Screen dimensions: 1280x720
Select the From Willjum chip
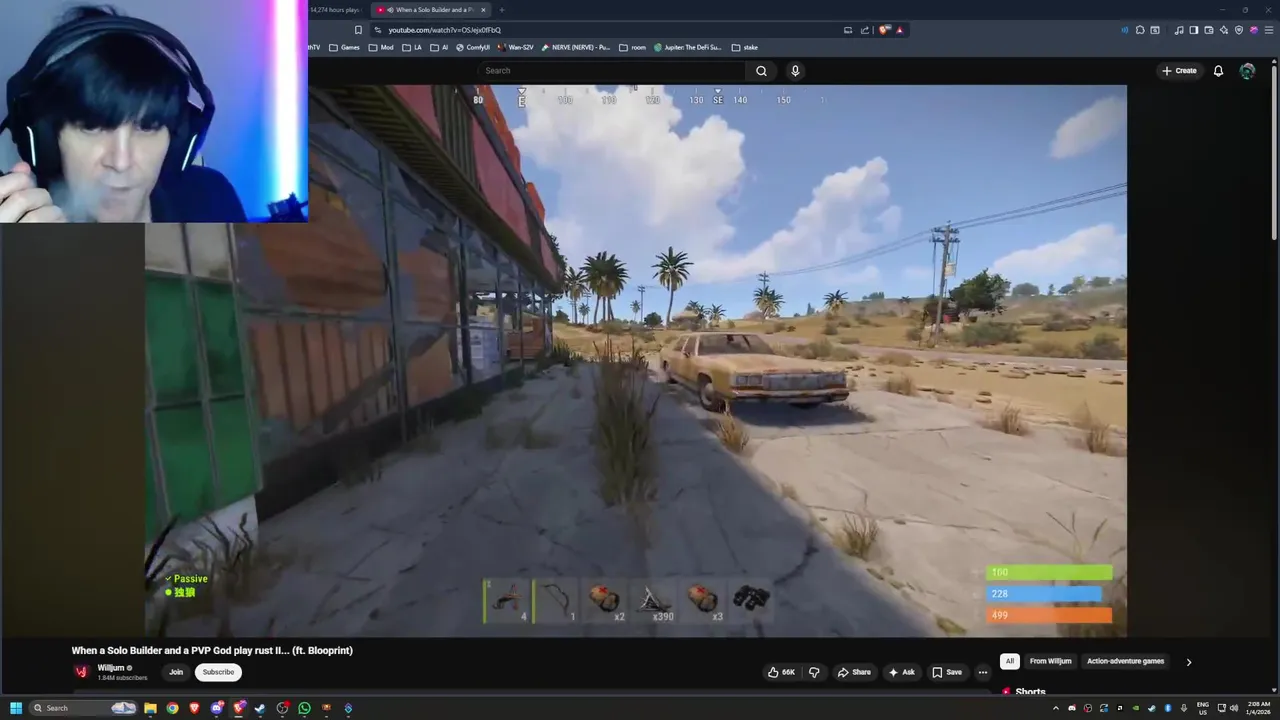pyautogui.click(x=1050, y=661)
